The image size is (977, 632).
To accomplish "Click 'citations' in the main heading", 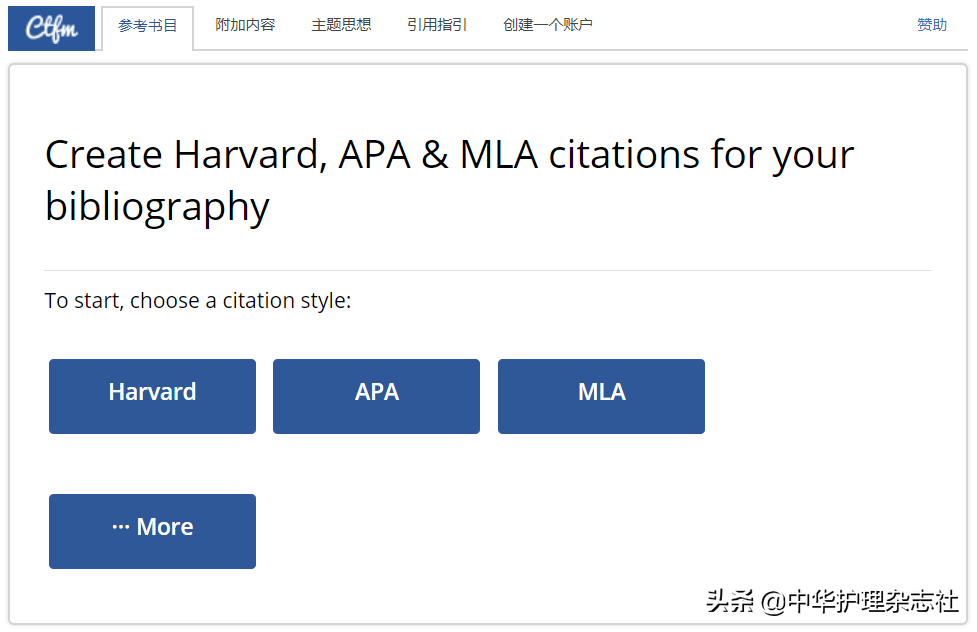I will point(624,155).
